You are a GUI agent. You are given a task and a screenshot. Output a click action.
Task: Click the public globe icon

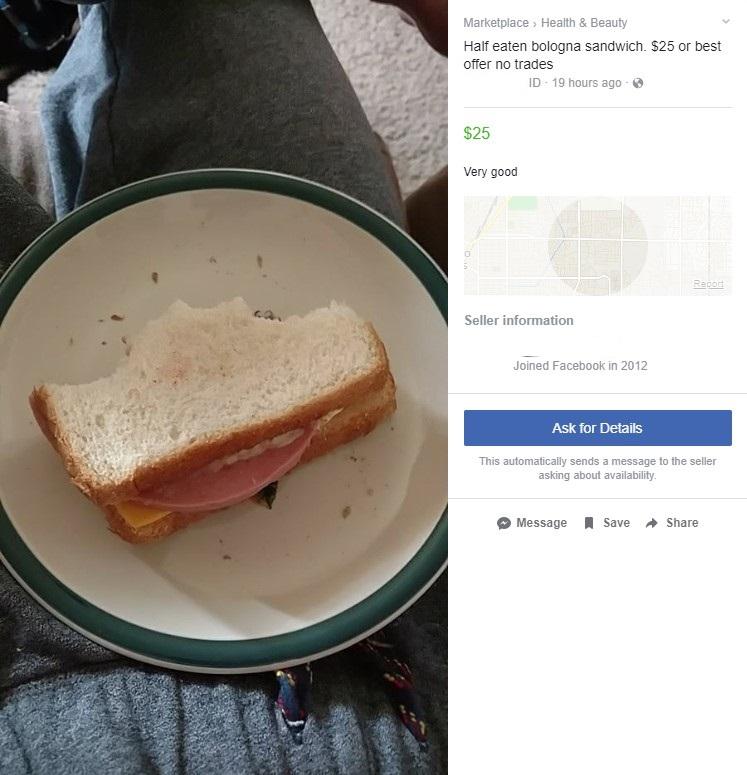pyautogui.click(x=638, y=83)
